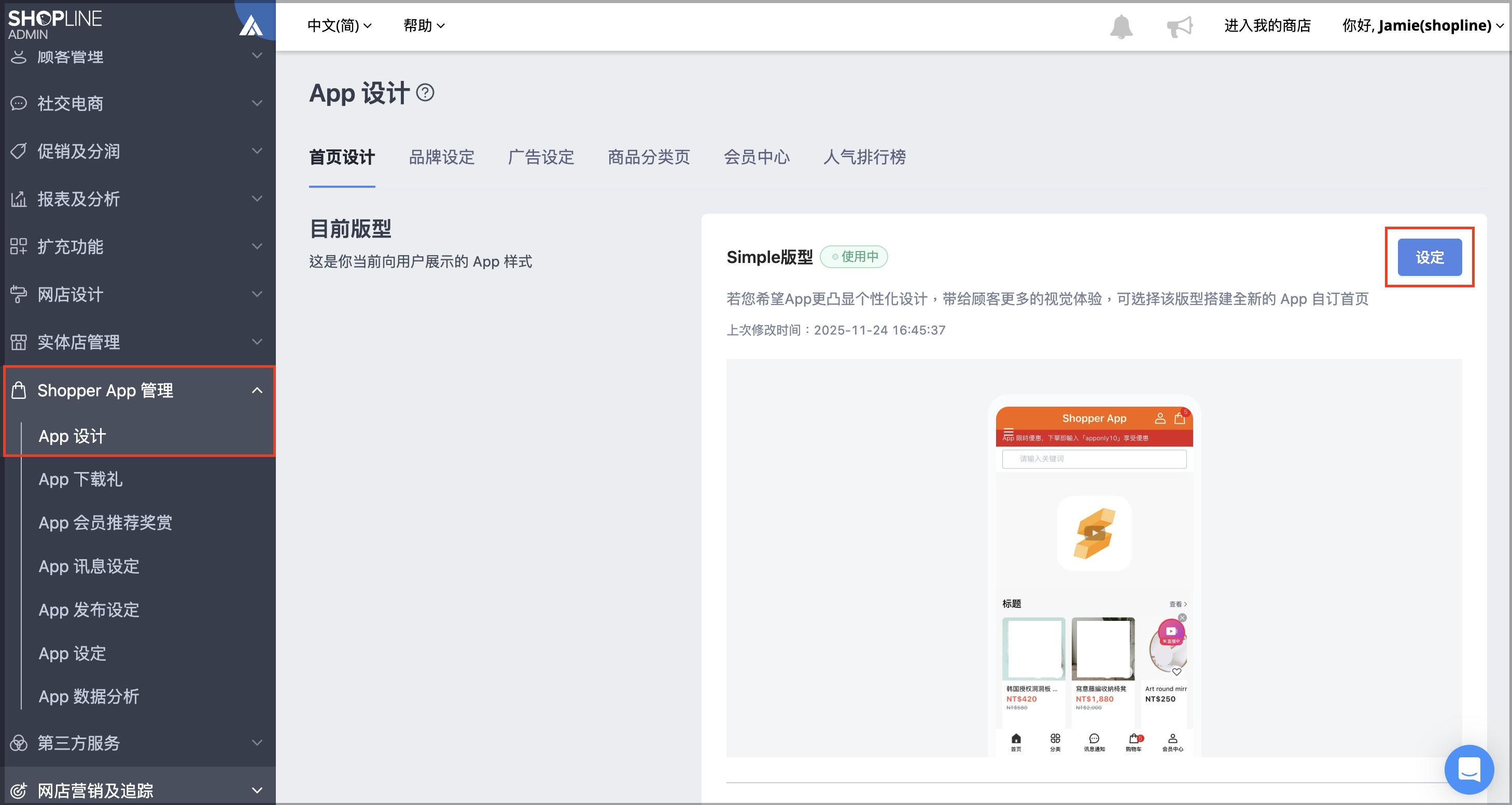Open App 发布设定 in sidebar

(89, 609)
